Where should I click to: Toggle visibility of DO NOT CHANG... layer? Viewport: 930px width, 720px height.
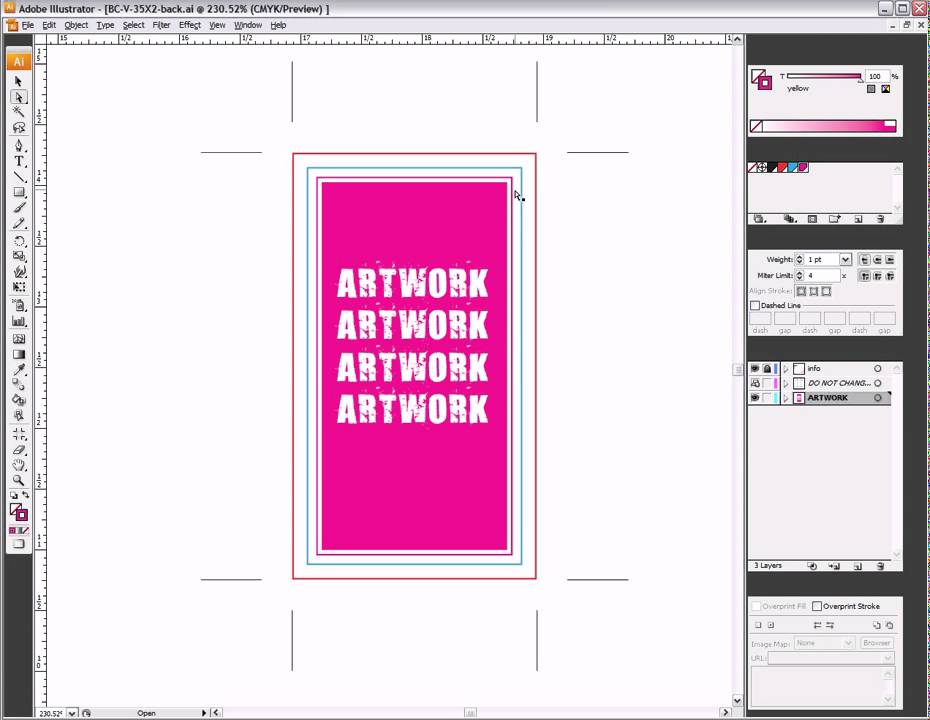754,383
